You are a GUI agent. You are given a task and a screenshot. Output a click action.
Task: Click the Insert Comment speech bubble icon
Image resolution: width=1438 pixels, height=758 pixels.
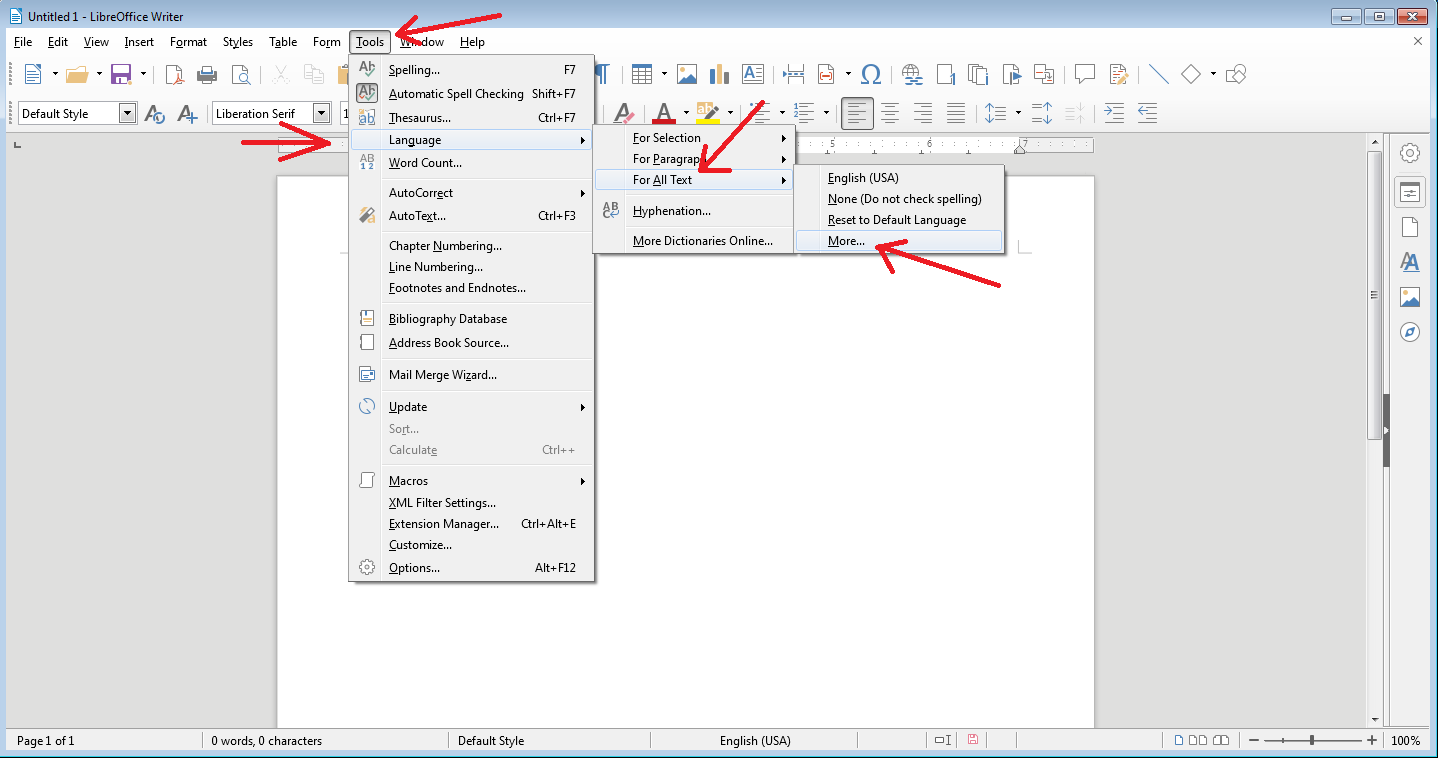click(1085, 74)
